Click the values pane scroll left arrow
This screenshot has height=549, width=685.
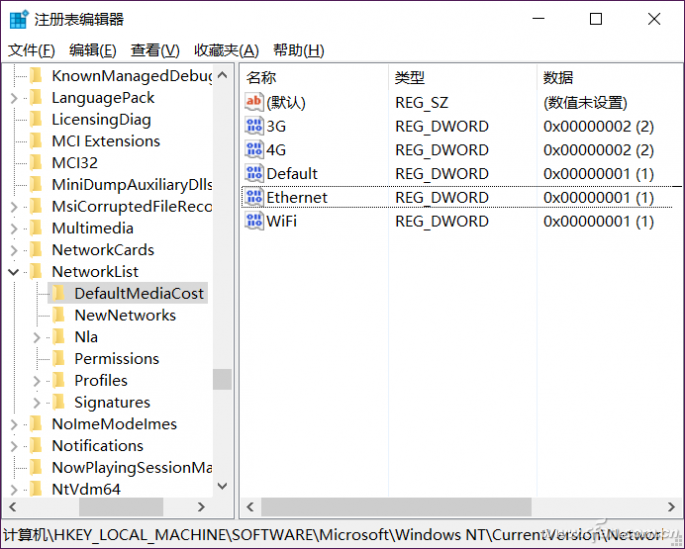coord(250,507)
